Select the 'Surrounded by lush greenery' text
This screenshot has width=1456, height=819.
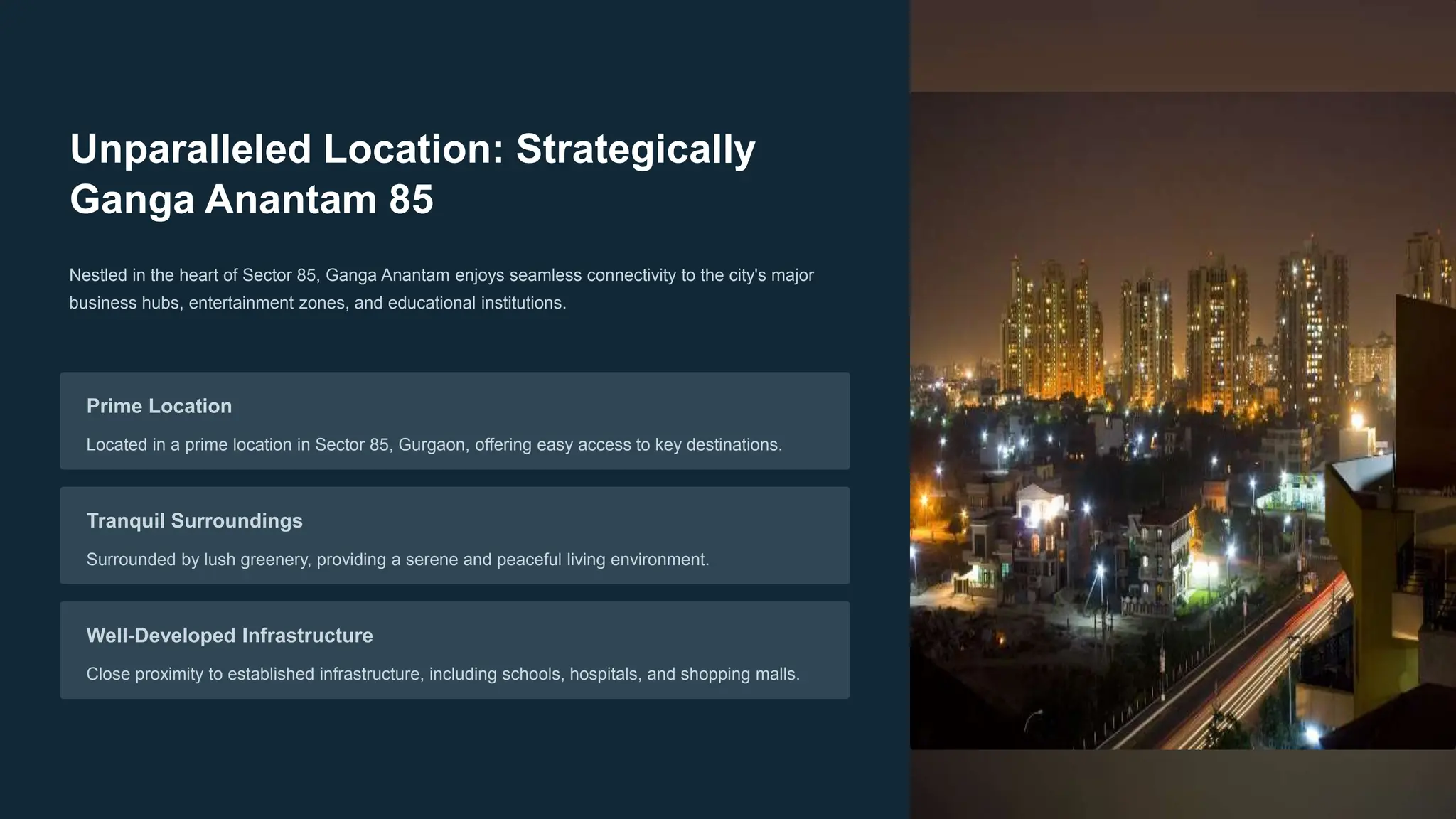pyautogui.click(x=397, y=560)
